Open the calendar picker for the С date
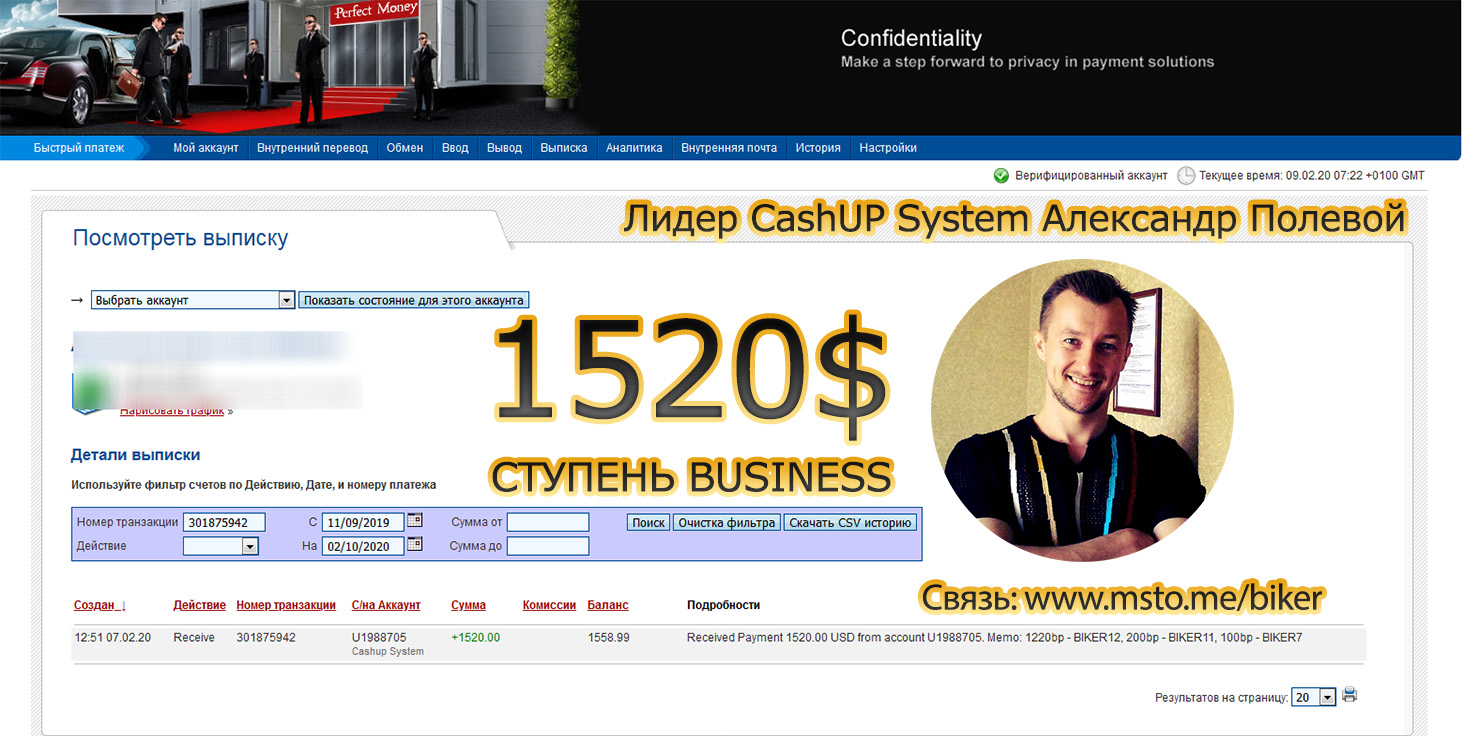Viewport: 1465px width, 736px height. [x=415, y=521]
